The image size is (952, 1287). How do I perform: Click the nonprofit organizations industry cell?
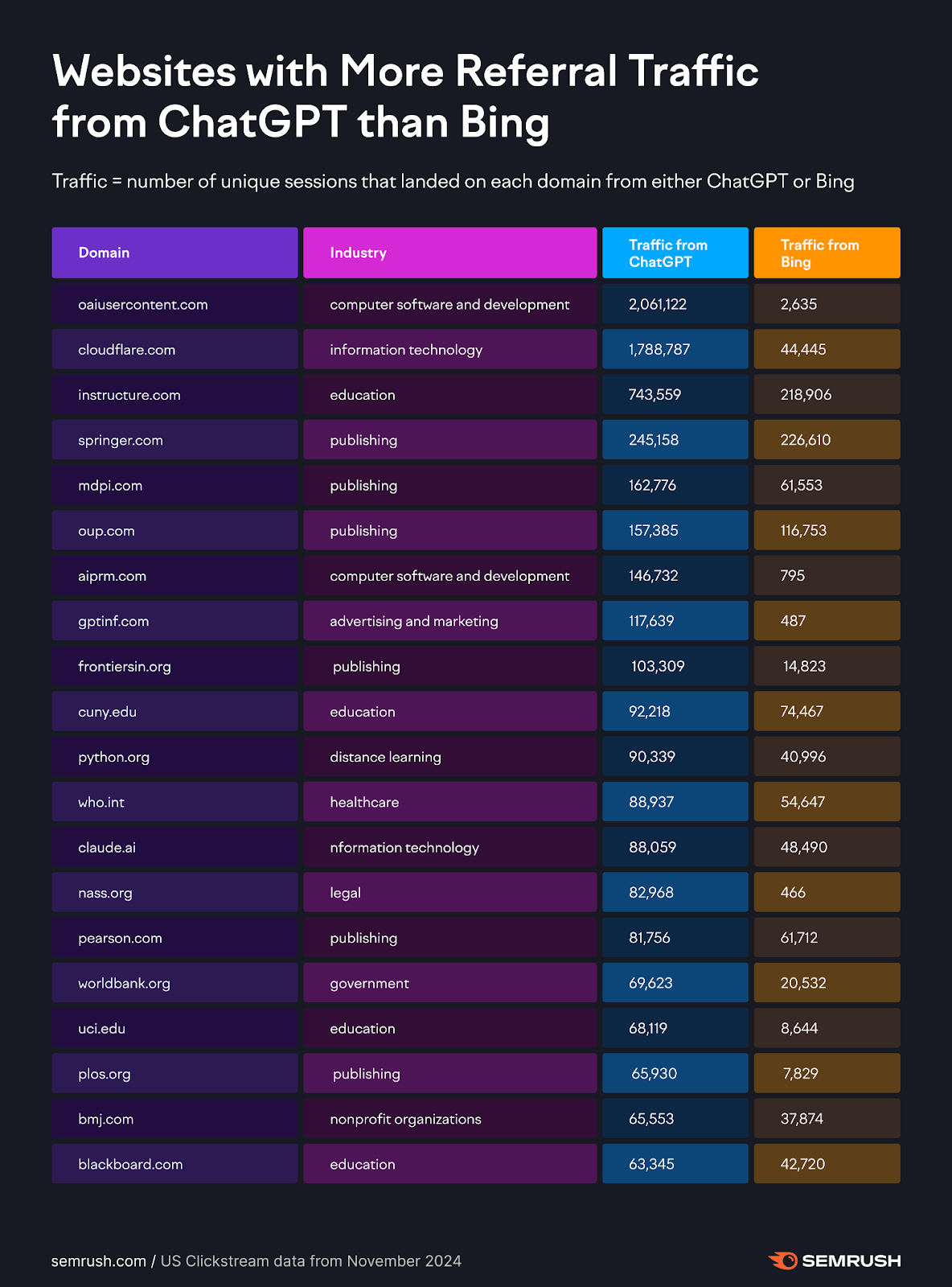[405, 1119]
